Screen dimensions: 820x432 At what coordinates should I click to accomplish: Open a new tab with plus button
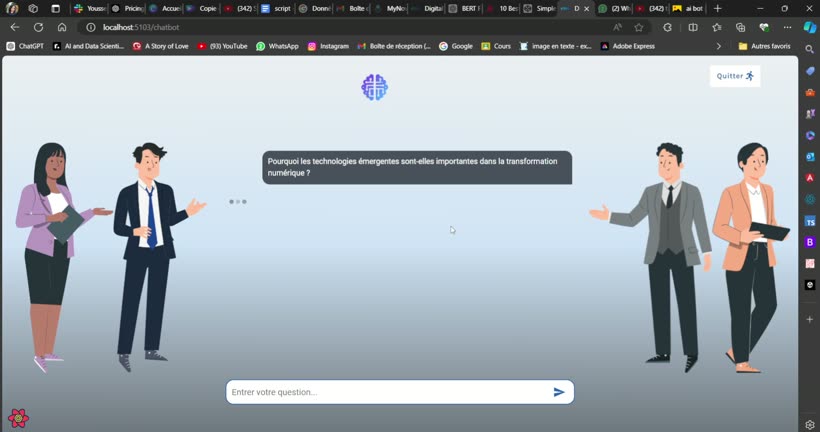pyautogui.click(x=718, y=8)
